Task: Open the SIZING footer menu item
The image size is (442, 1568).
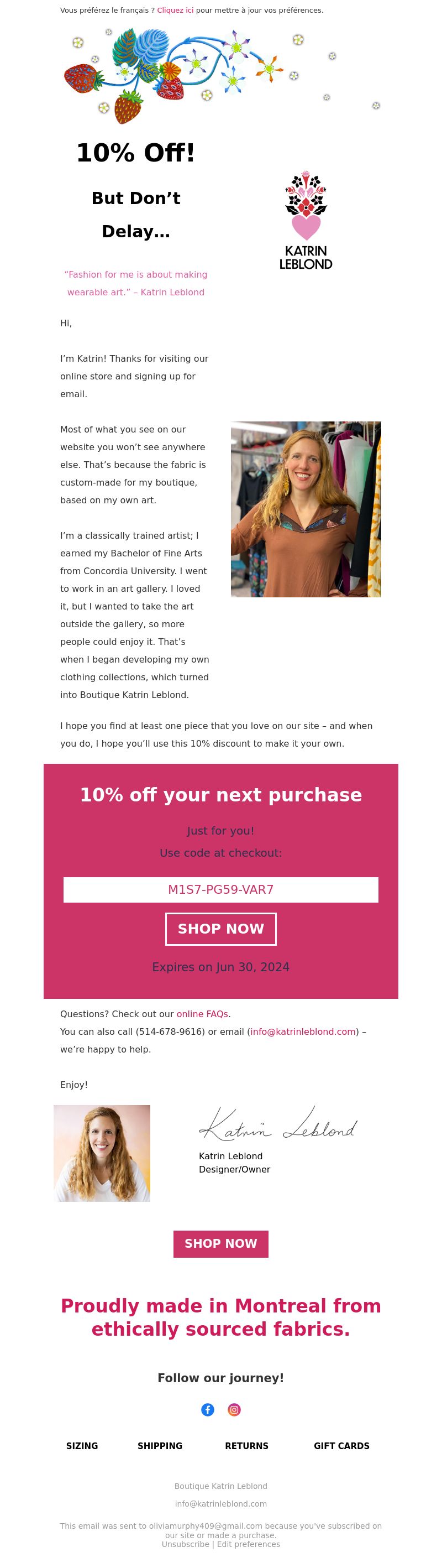Action: (x=82, y=1446)
